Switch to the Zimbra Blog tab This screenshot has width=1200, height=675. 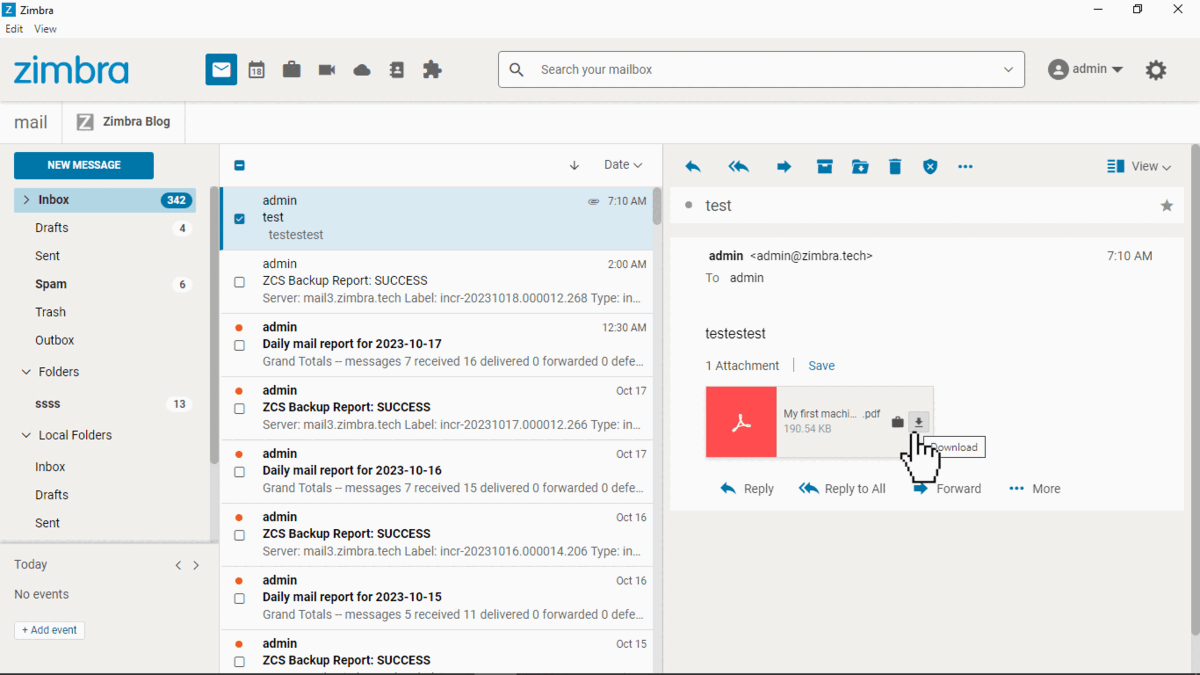tap(124, 121)
